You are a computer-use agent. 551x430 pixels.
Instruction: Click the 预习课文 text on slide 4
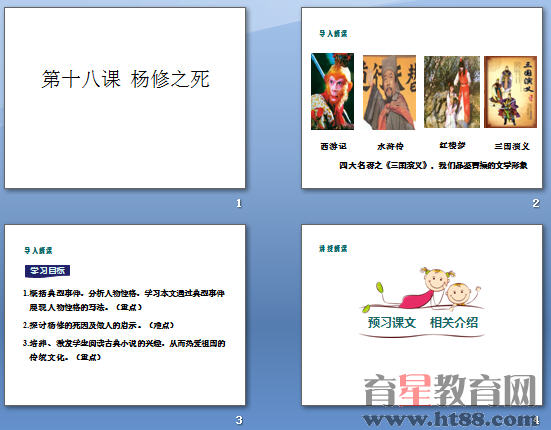(x=392, y=322)
